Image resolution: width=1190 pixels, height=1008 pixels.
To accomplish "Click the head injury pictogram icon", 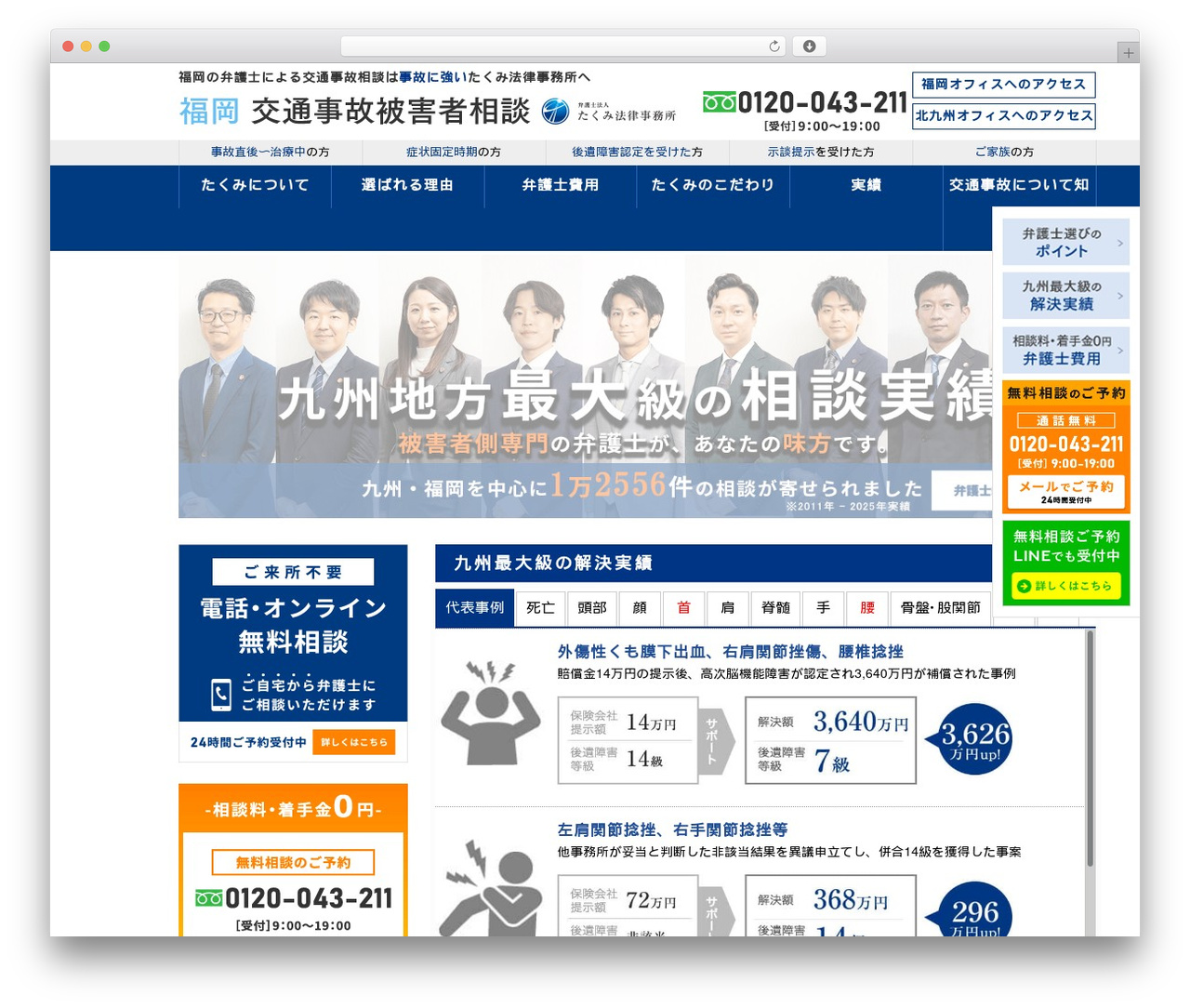I will (x=490, y=713).
